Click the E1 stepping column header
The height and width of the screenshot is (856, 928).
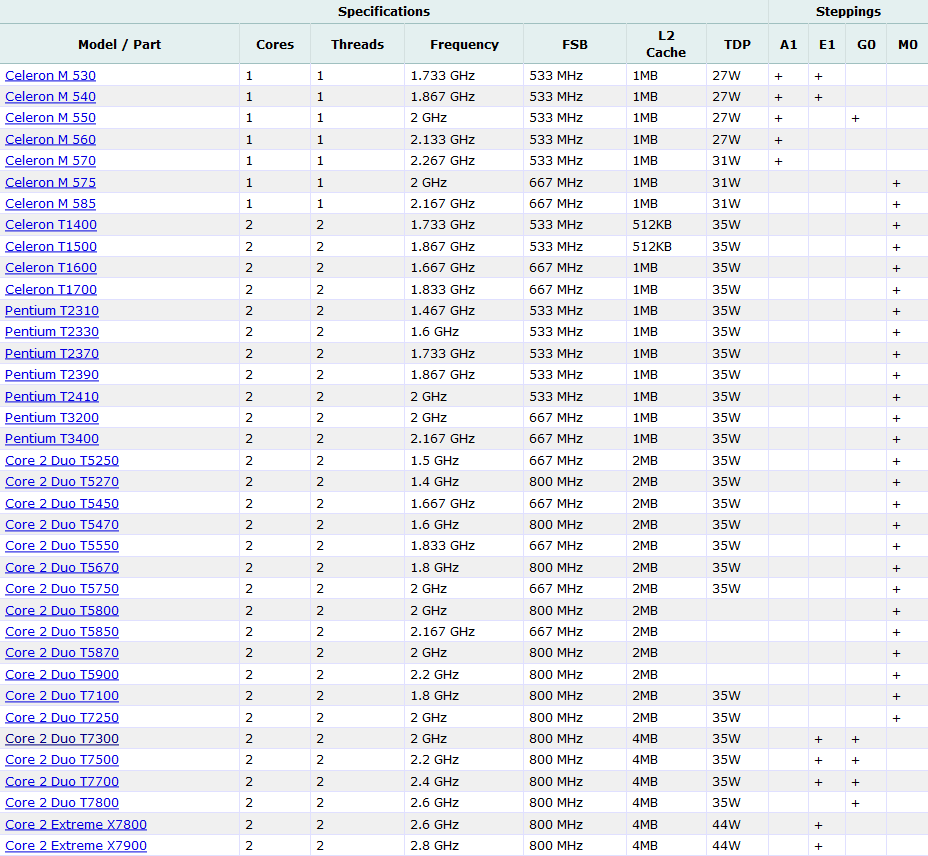827,44
